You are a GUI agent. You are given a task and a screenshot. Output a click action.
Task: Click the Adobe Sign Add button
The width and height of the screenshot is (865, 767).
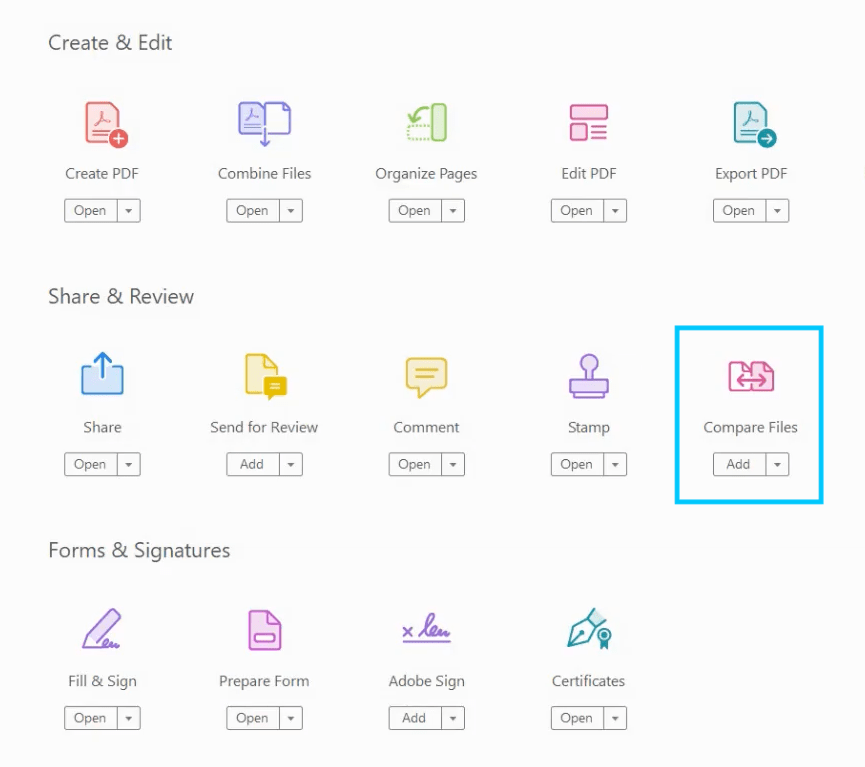click(x=415, y=718)
